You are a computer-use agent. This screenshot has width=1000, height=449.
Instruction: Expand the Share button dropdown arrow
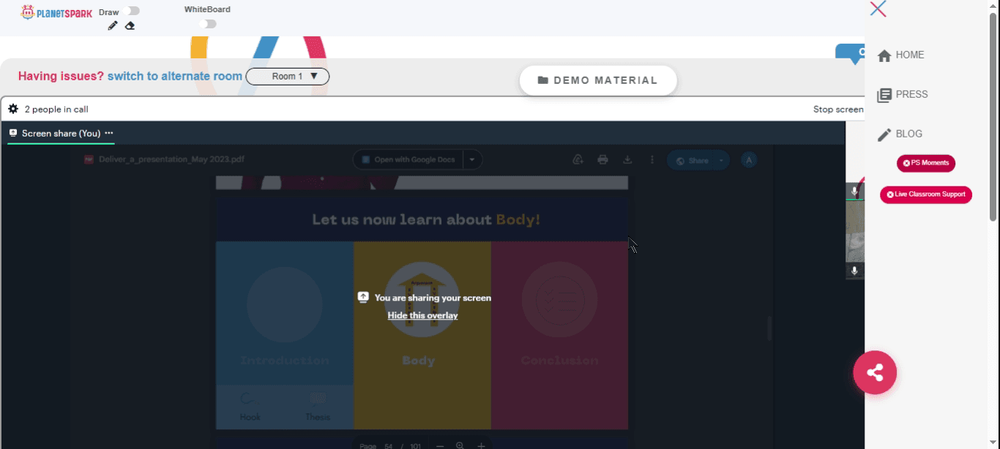coord(722,161)
